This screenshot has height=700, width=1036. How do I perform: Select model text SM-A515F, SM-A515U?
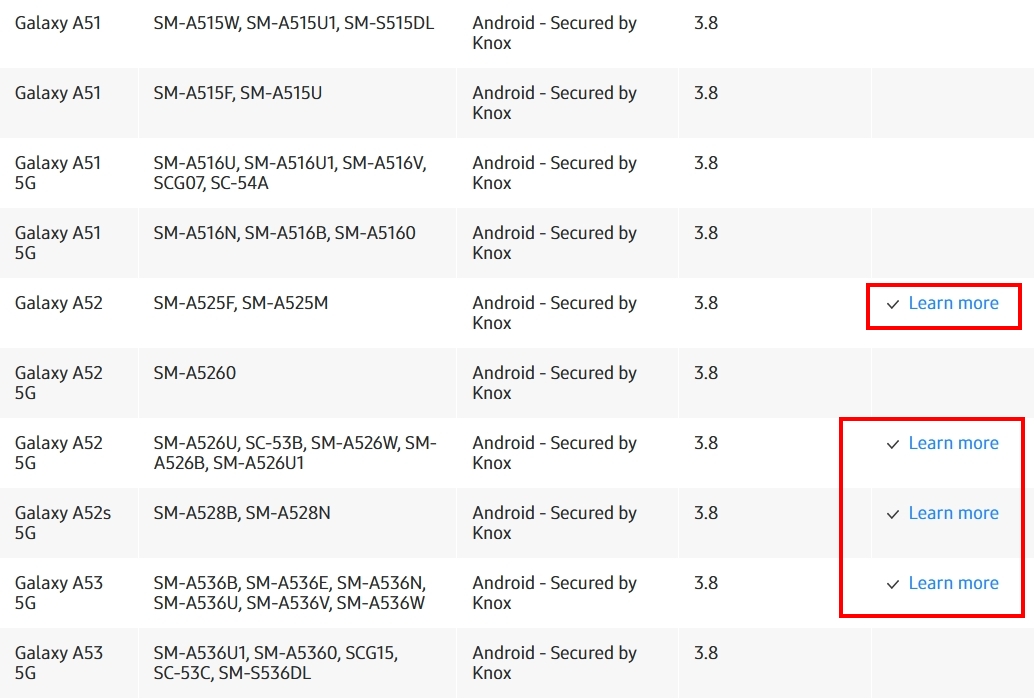[x=238, y=93]
